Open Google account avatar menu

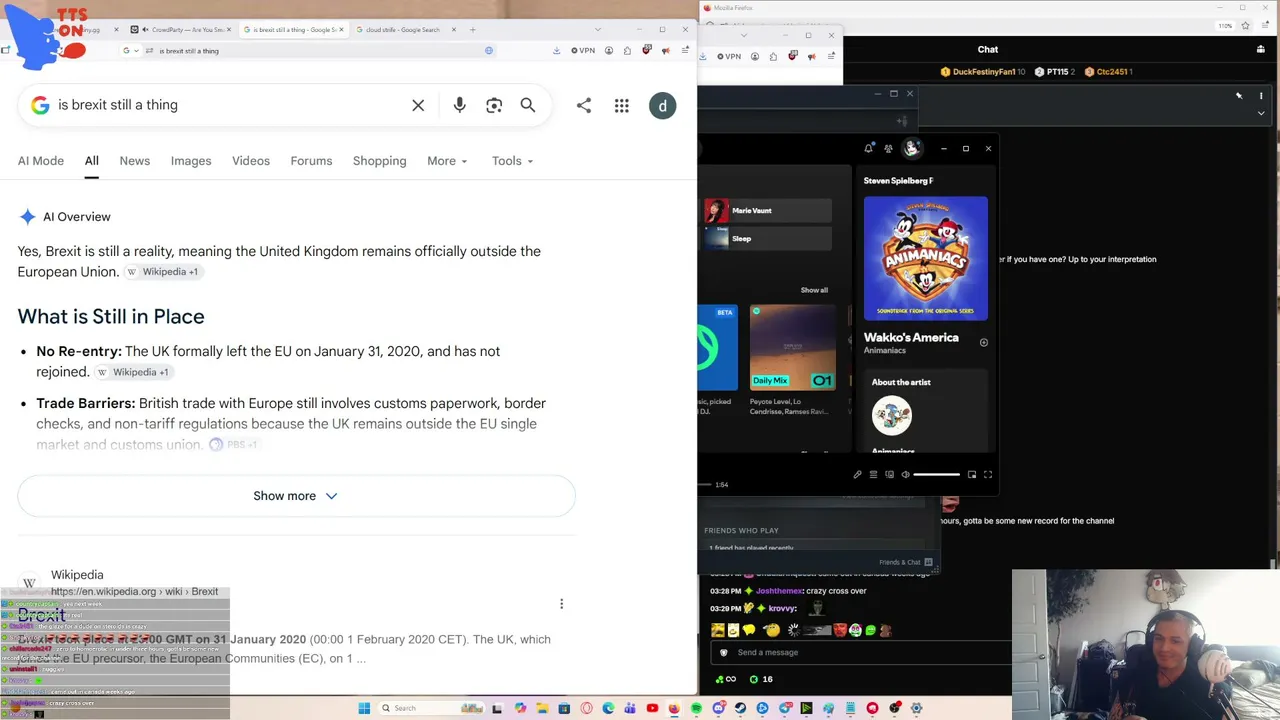[x=663, y=106]
